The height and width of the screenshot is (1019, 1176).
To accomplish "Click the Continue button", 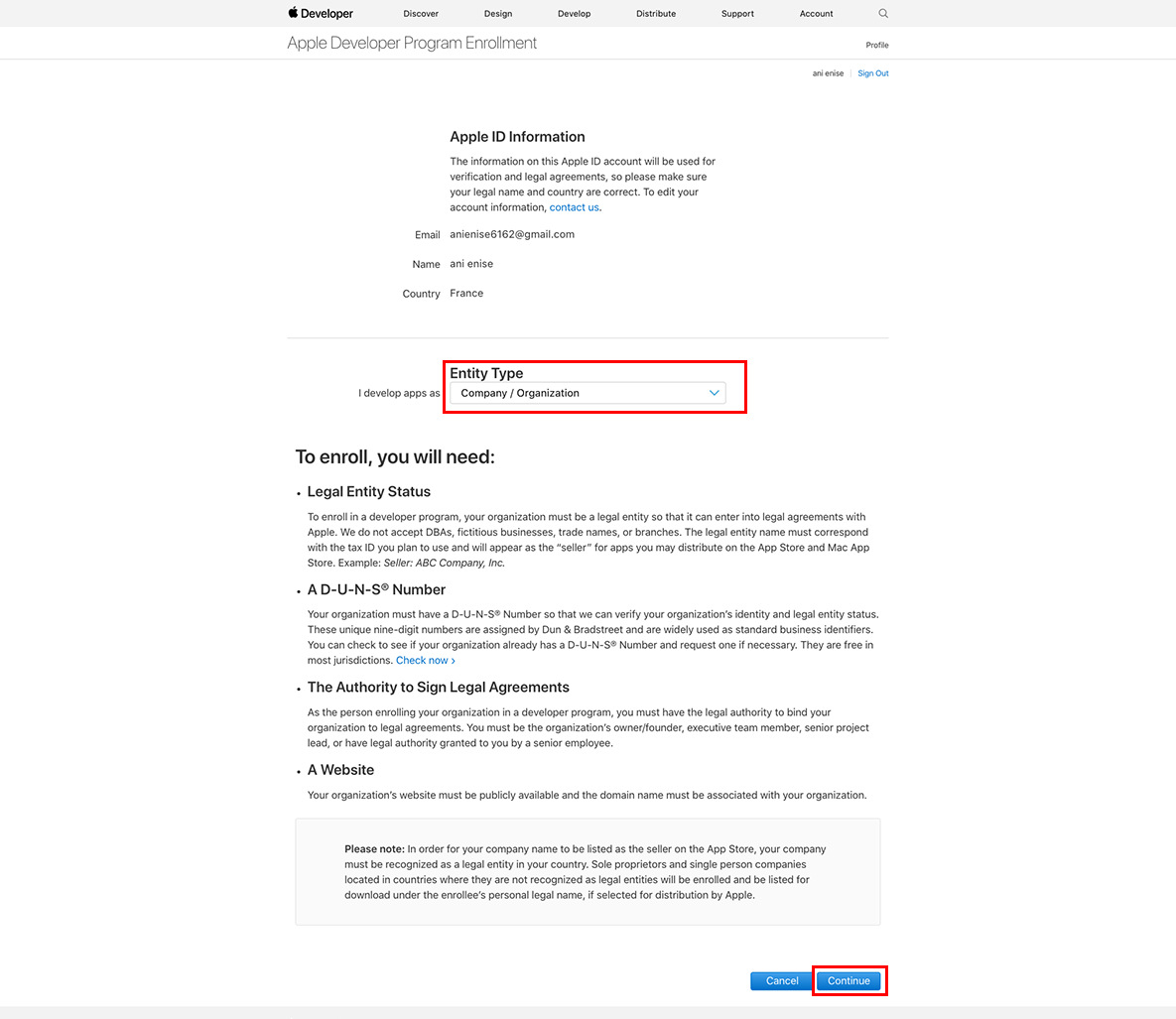I will click(849, 980).
